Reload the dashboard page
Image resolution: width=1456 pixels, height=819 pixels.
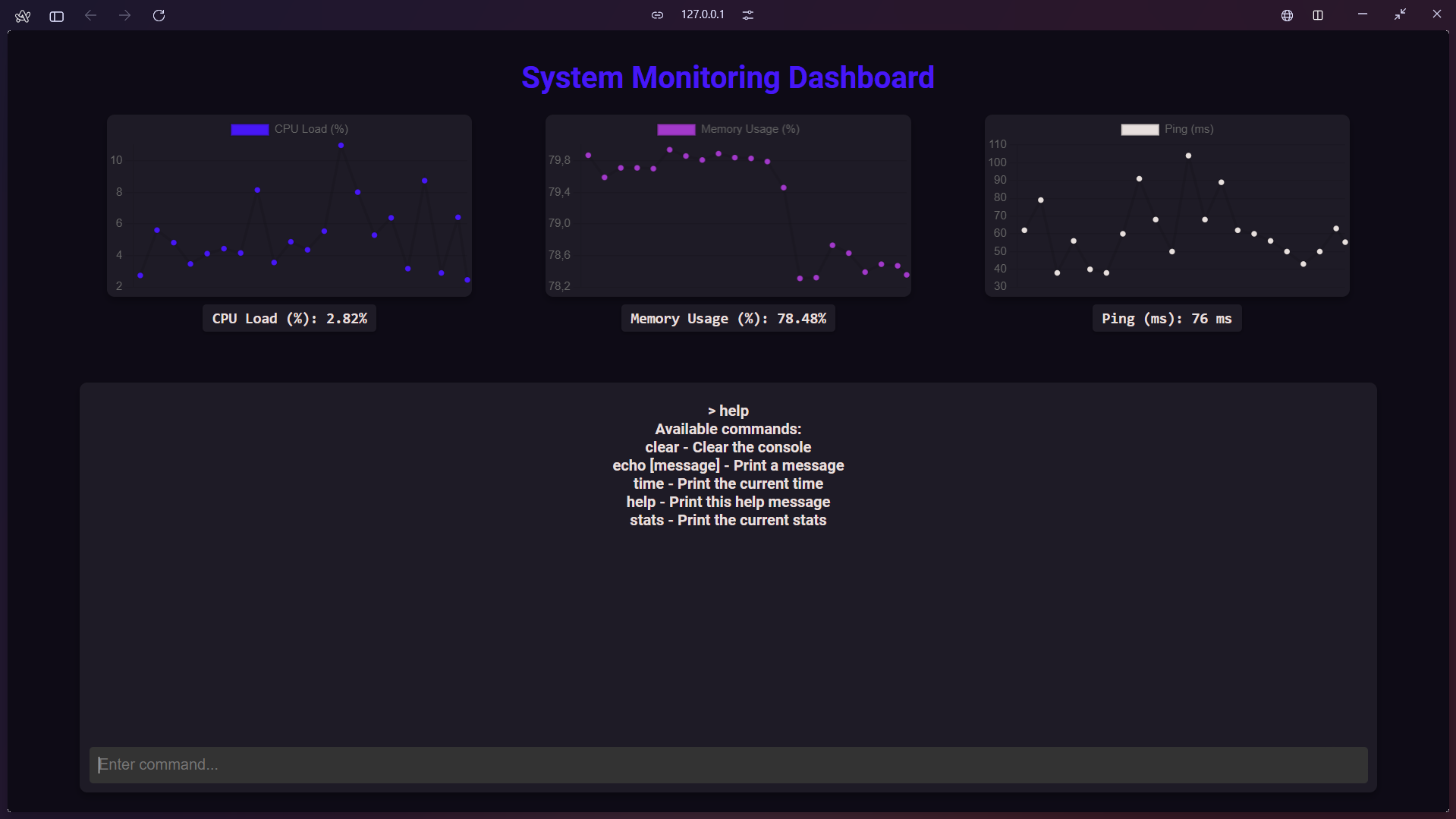(159, 15)
